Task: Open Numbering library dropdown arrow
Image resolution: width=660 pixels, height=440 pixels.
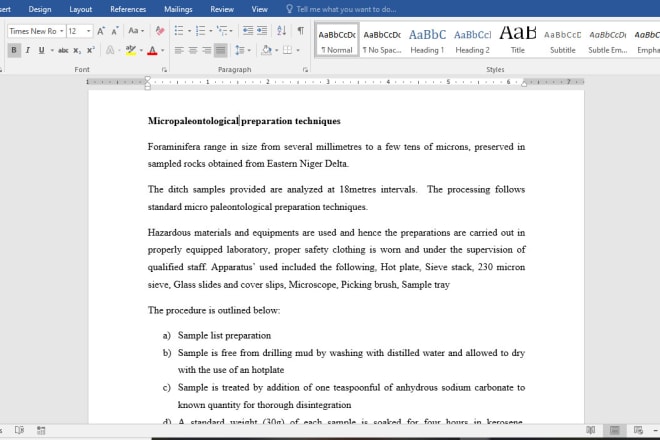Action: point(210,31)
